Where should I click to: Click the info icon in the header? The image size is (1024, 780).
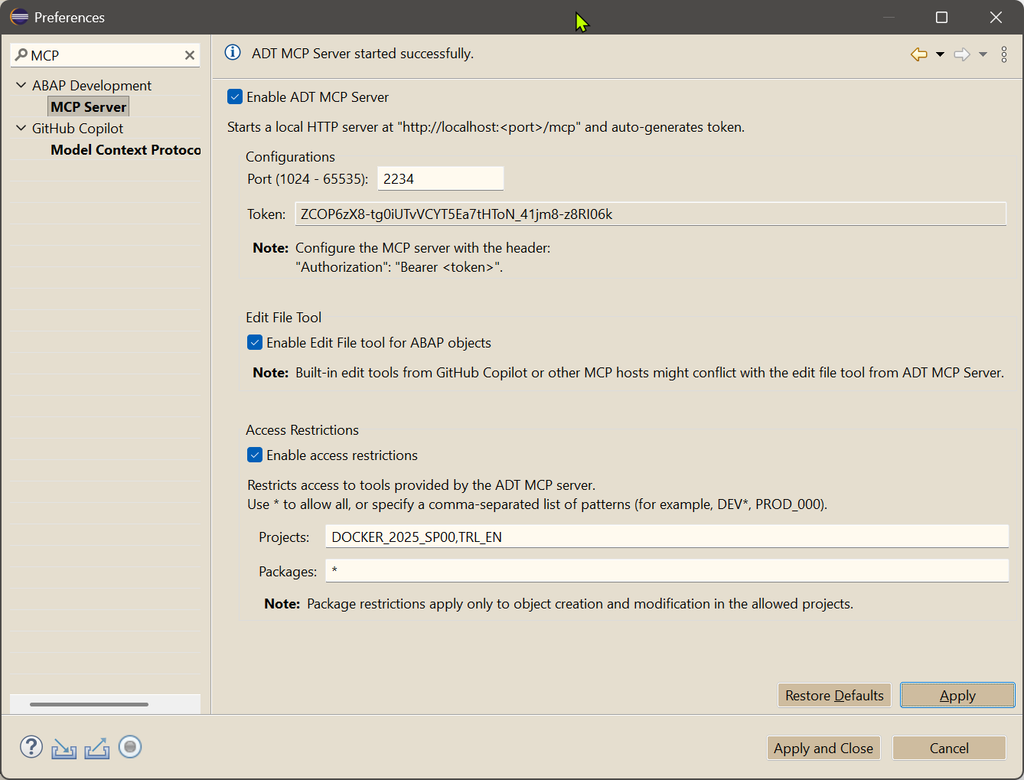pos(232,53)
